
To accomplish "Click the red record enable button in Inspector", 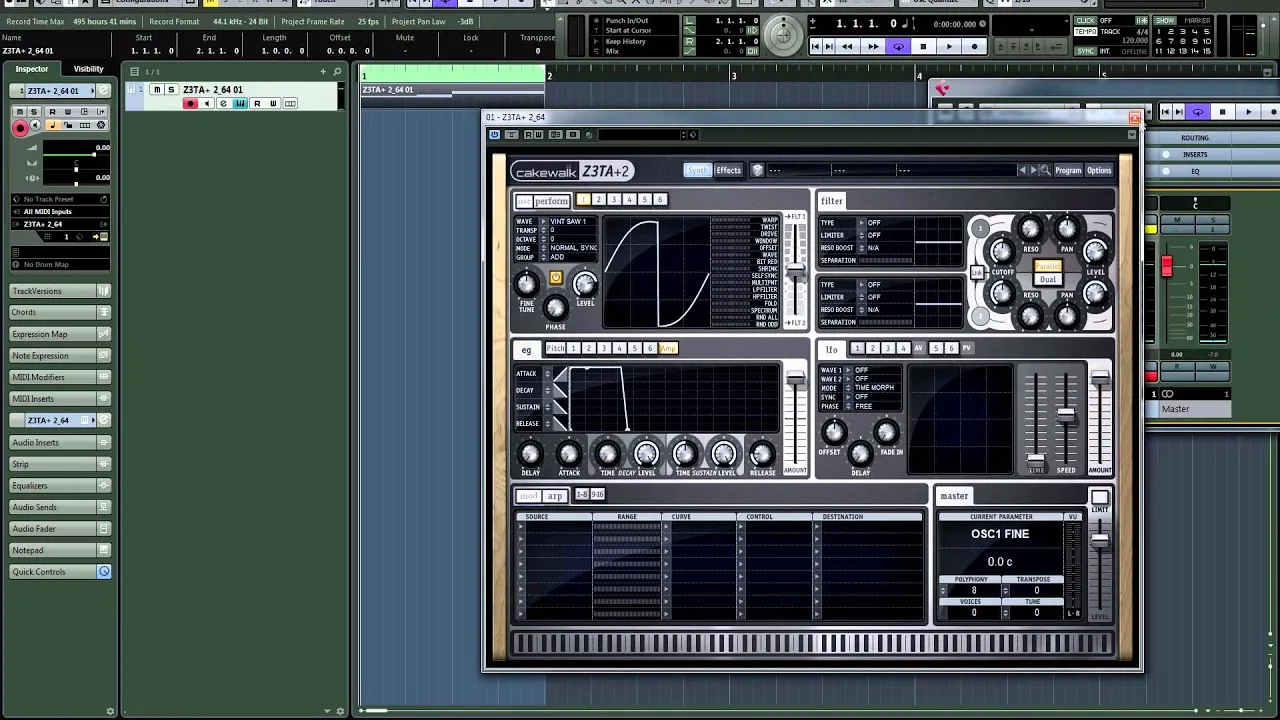I will click(19, 127).
